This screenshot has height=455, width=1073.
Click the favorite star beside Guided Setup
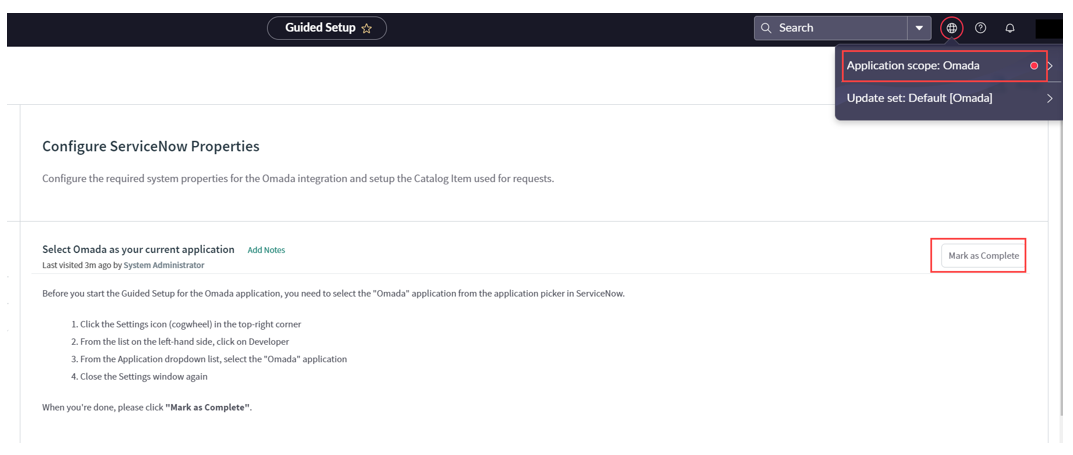pyautogui.click(x=366, y=29)
